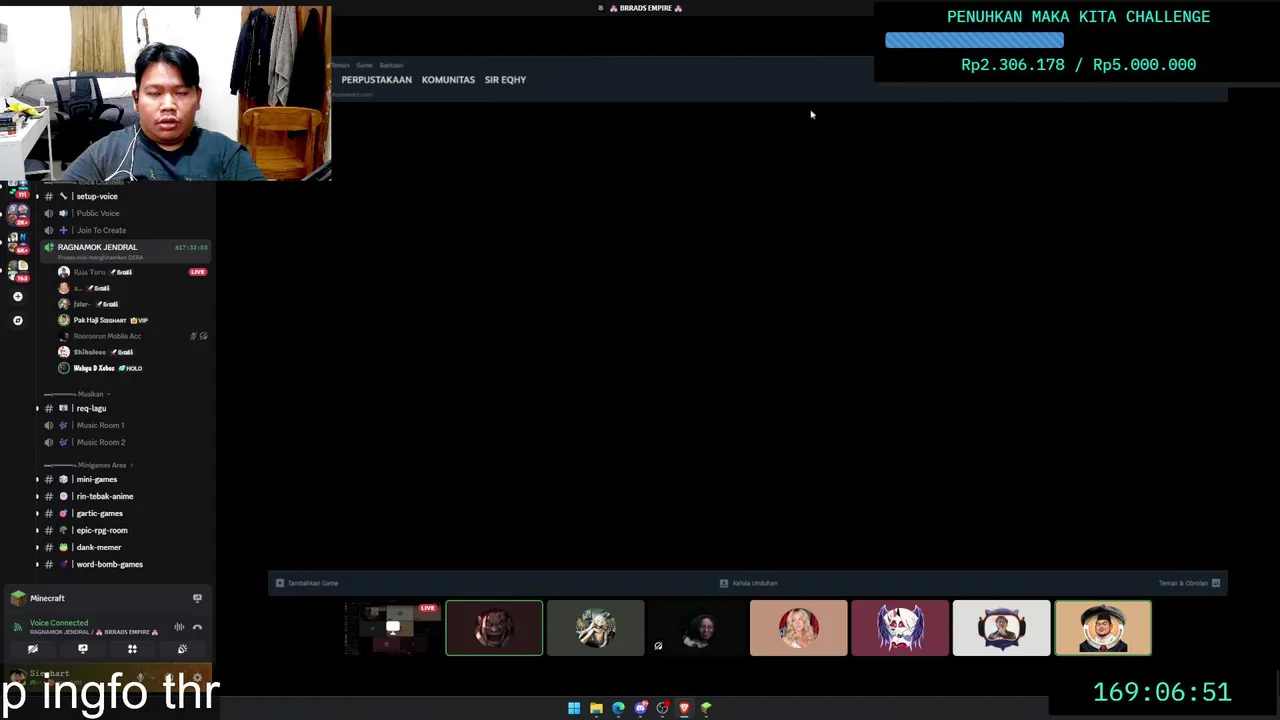This screenshot has height=720, width=1280.
Task: Collapse the Musikan category
Action: tap(90, 394)
